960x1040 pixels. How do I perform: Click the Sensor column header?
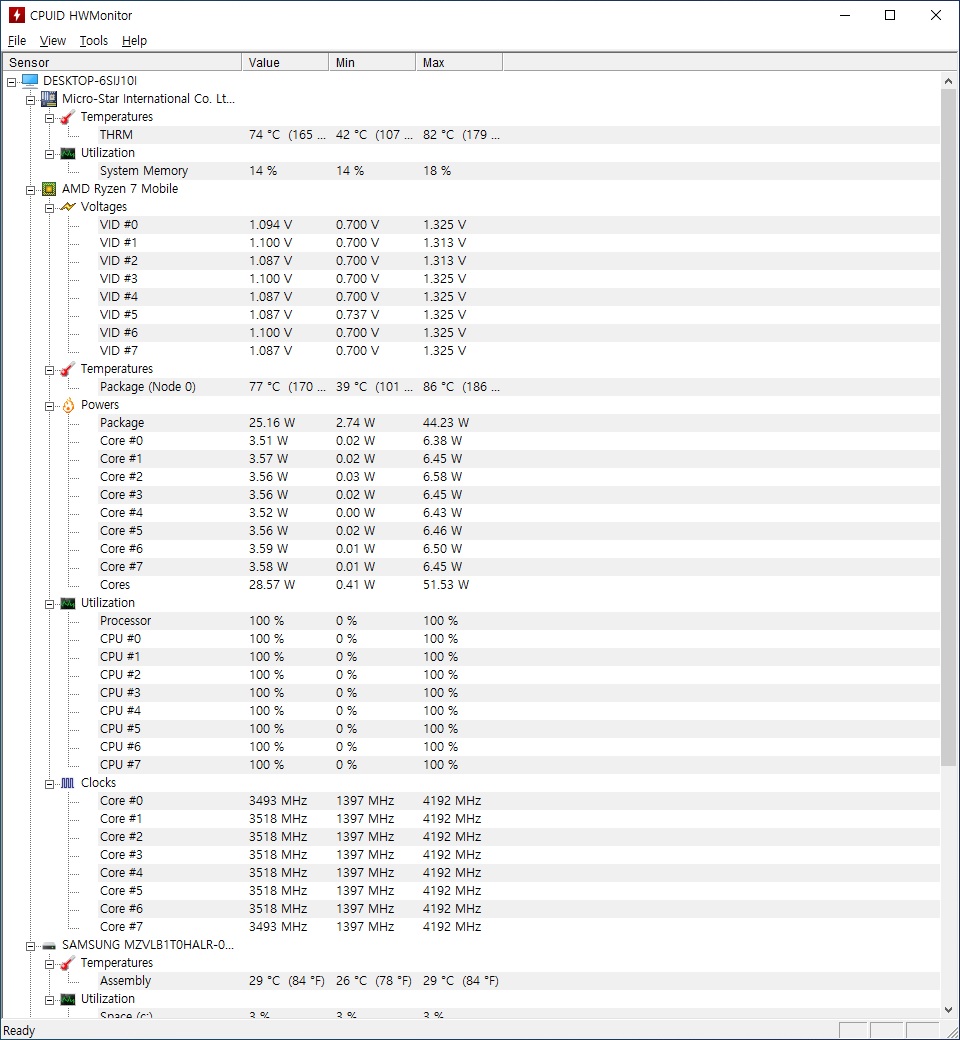122,62
